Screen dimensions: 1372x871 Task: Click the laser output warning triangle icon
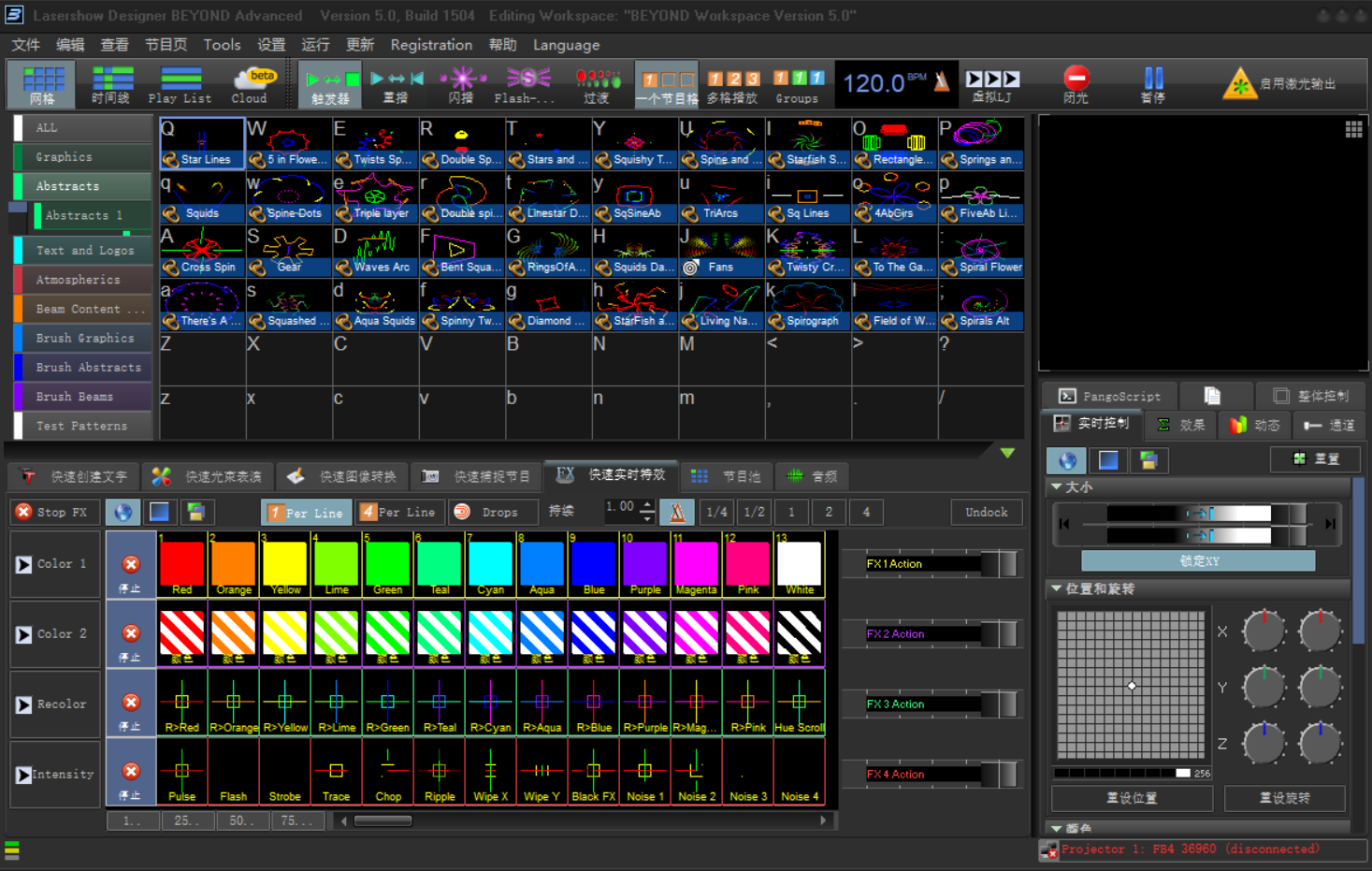(x=1239, y=84)
